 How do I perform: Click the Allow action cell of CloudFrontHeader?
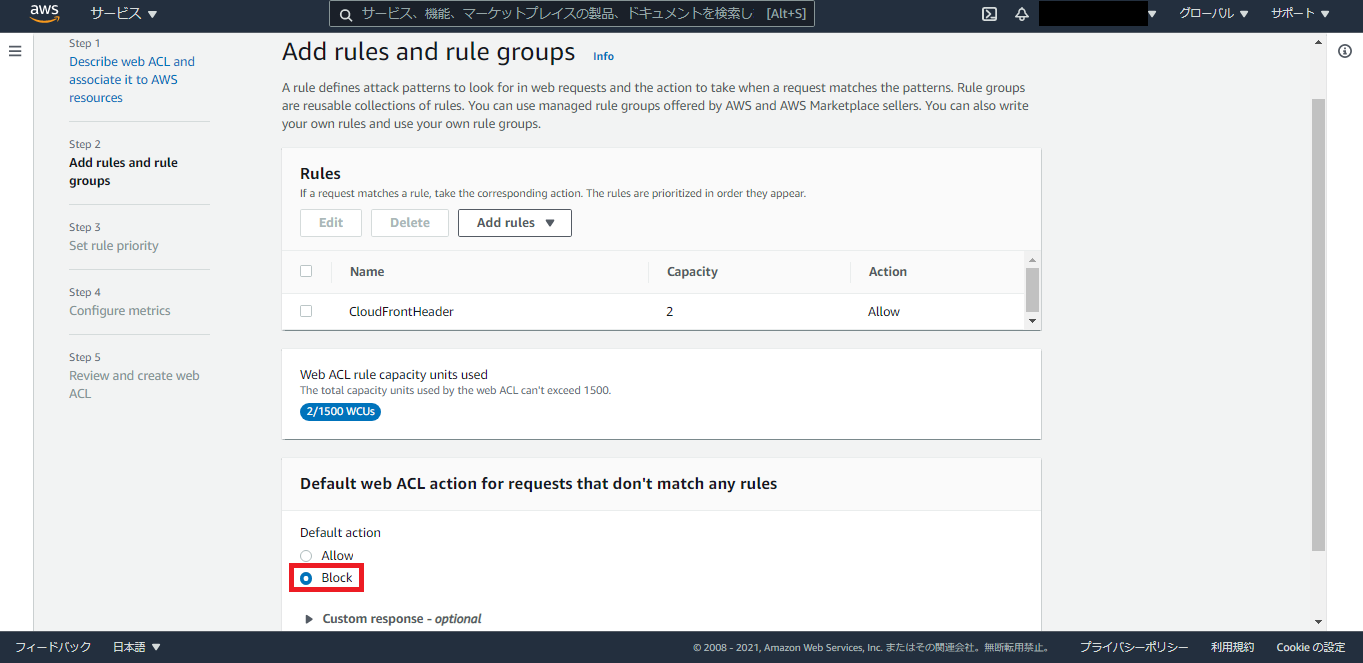tap(884, 311)
